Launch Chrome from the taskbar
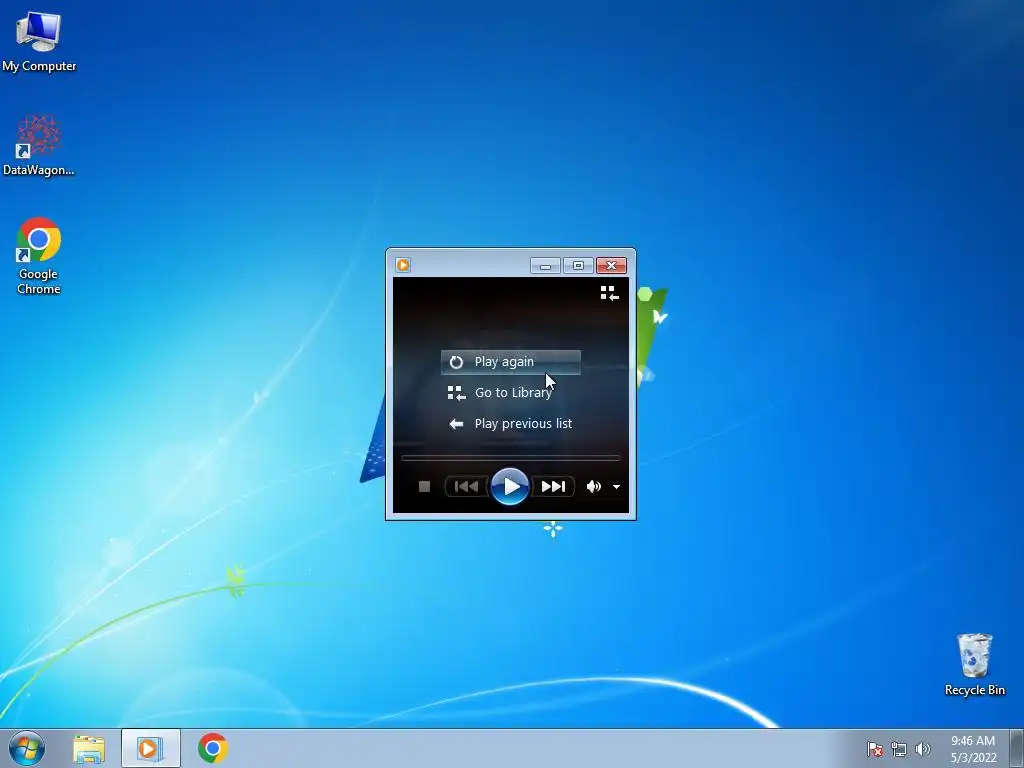Viewport: 1024px width, 768px height. pyautogui.click(x=213, y=748)
